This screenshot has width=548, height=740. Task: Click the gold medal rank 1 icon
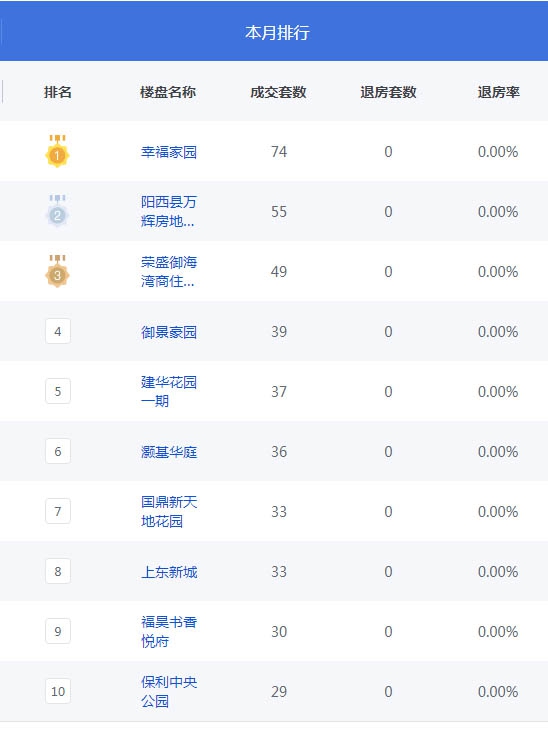(58, 151)
